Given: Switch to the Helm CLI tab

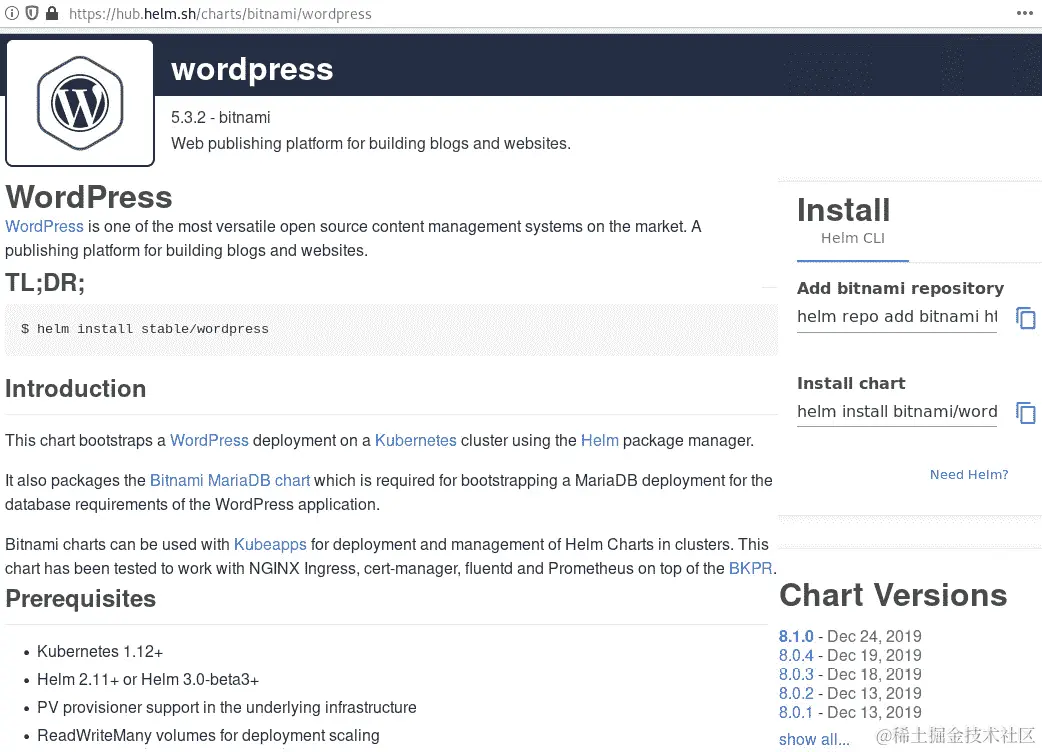Looking at the screenshot, I should pyautogui.click(x=852, y=237).
